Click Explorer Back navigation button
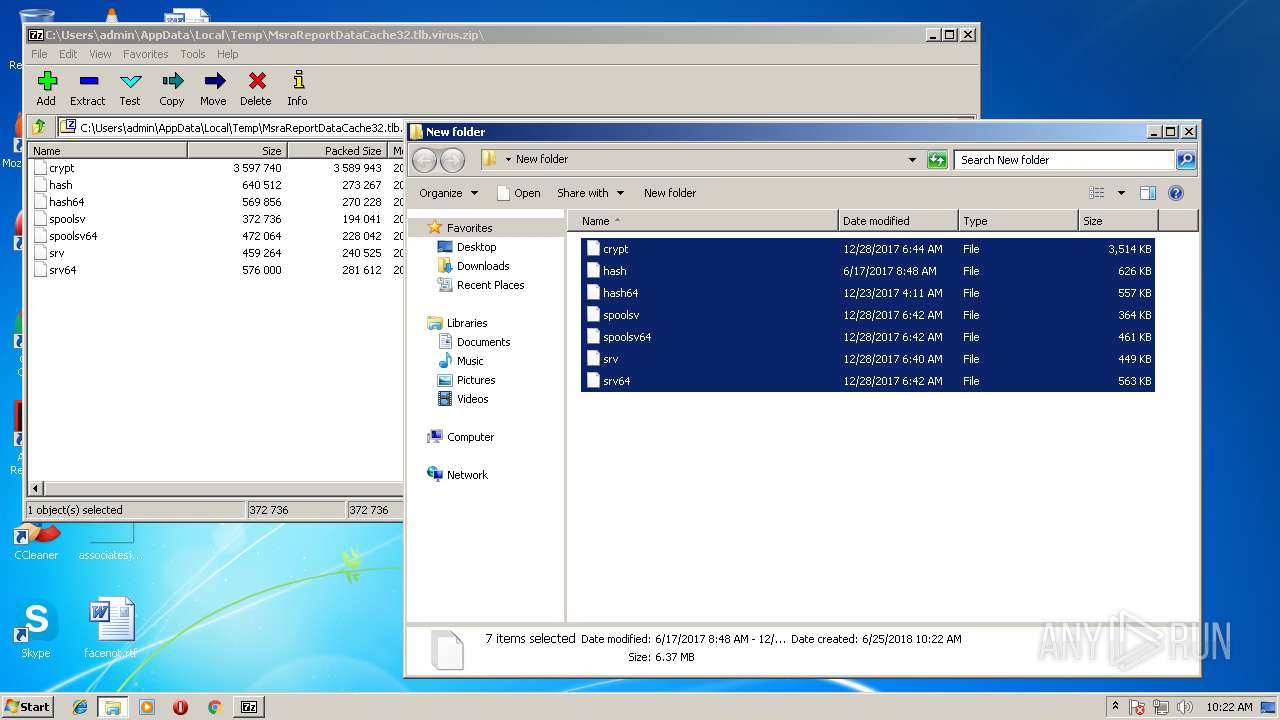 click(x=425, y=160)
